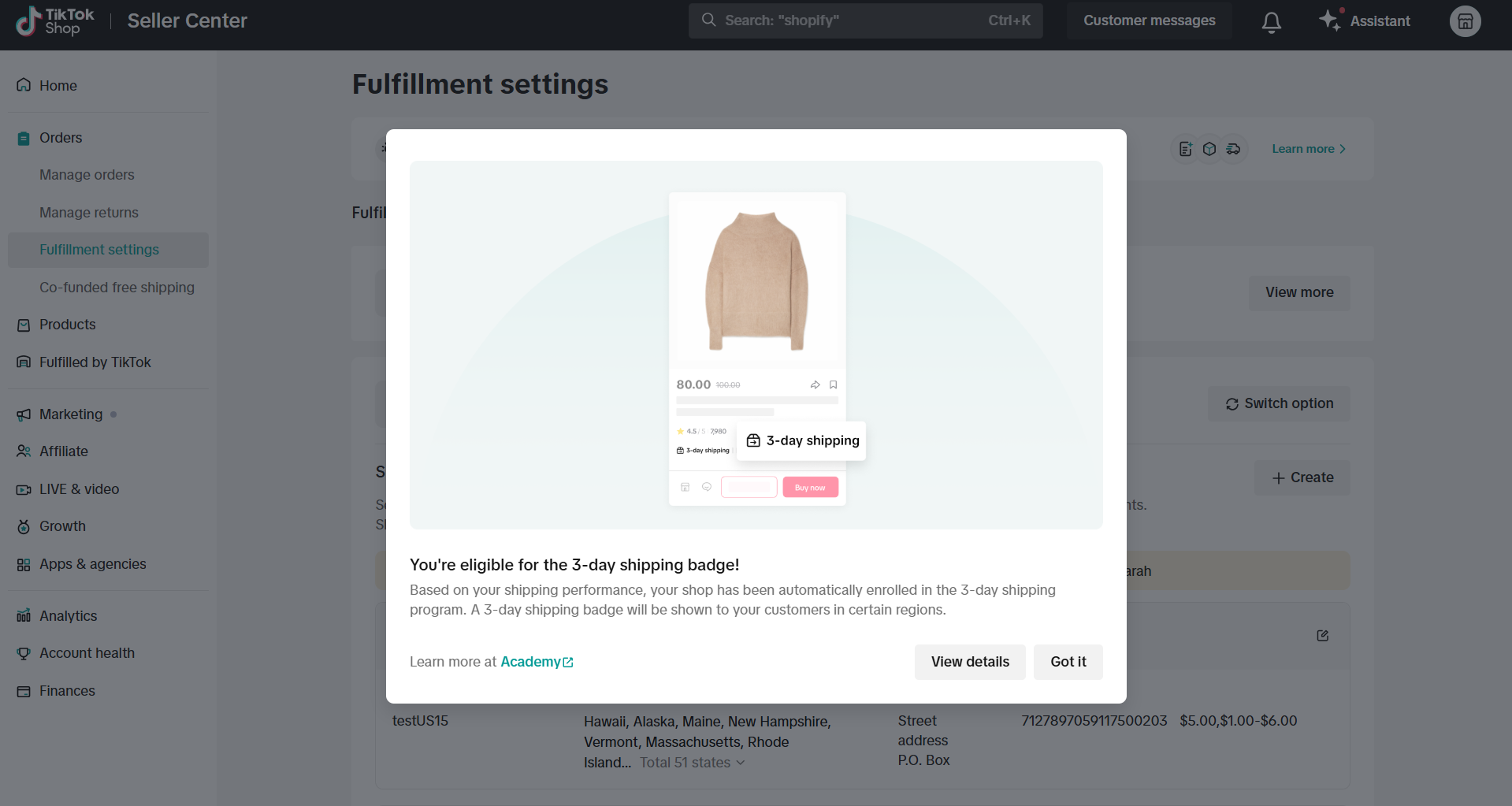Click the TikTok Shop logo

coord(54,21)
